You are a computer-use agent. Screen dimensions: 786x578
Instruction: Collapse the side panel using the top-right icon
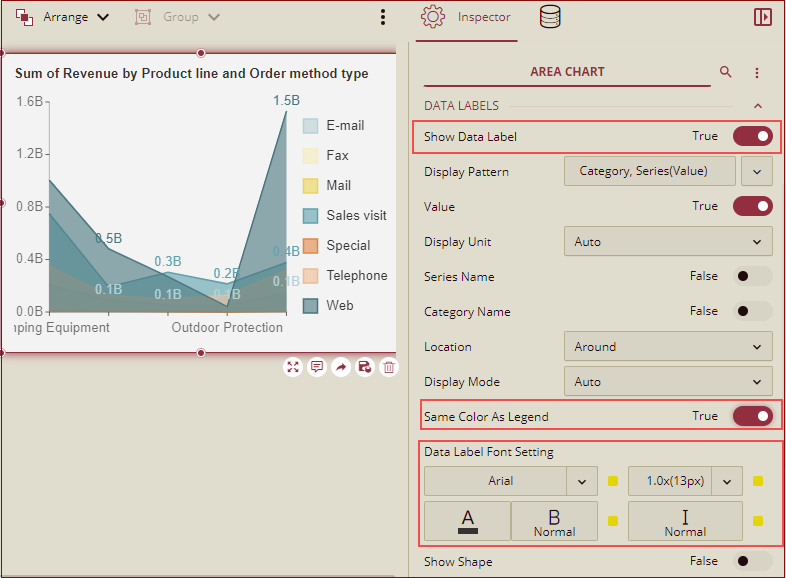(x=763, y=17)
